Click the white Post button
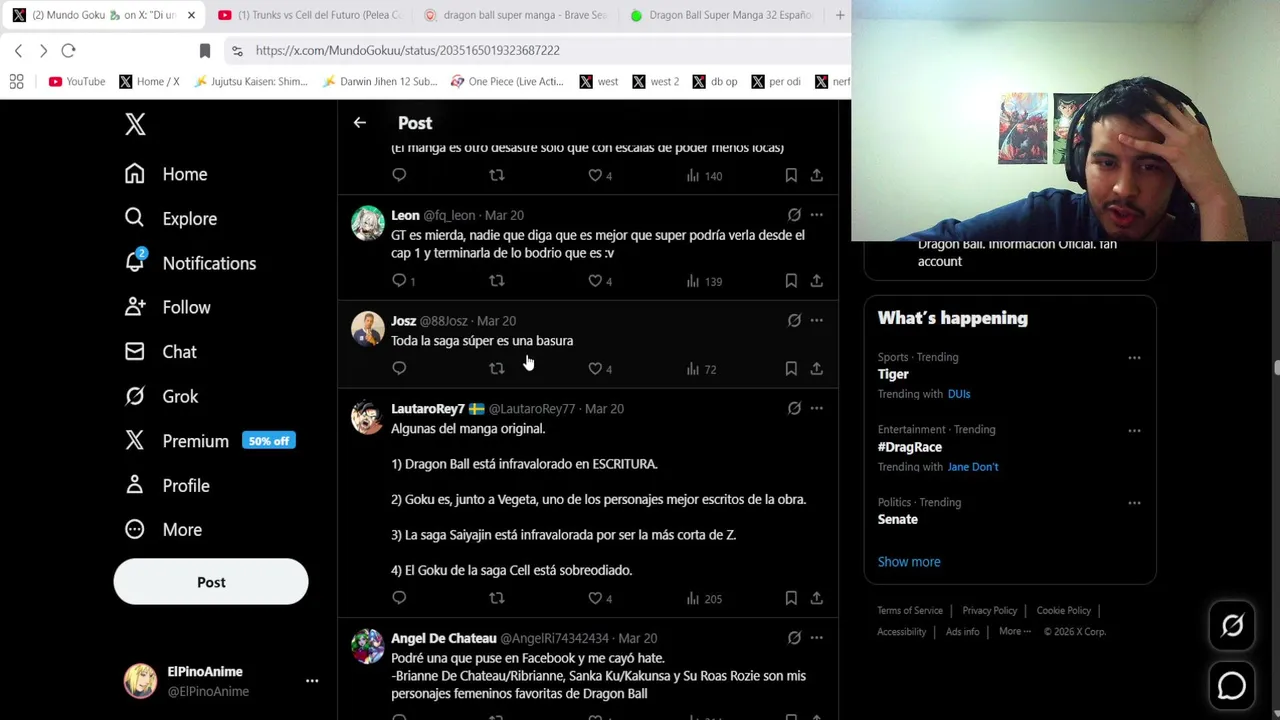Image resolution: width=1280 pixels, height=720 pixels. (x=211, y=582)
